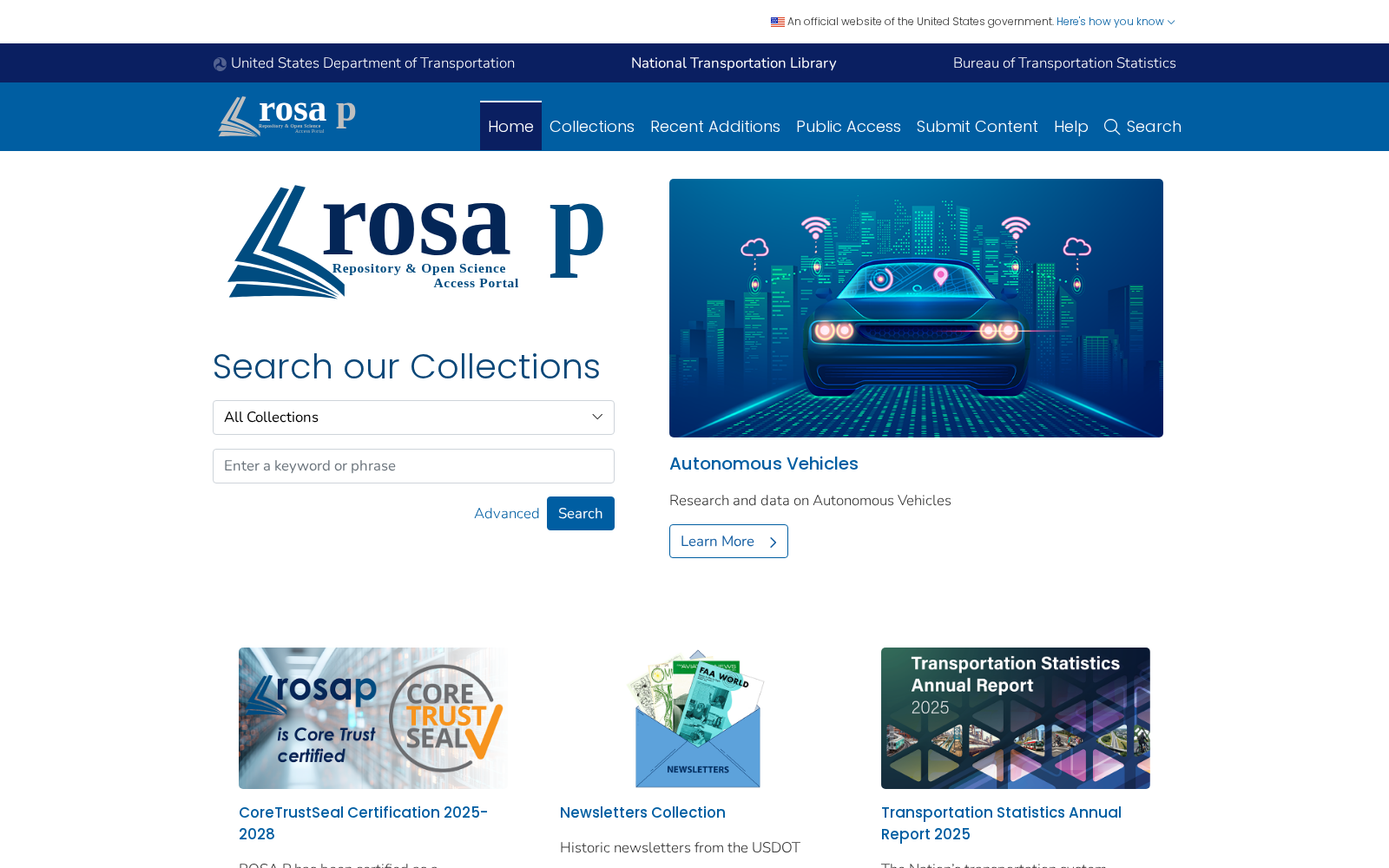Viewport: 1389px width, 868px height.
Task: Click the CoreTrustSeal certification thumbnail
Action: [373, 718]
